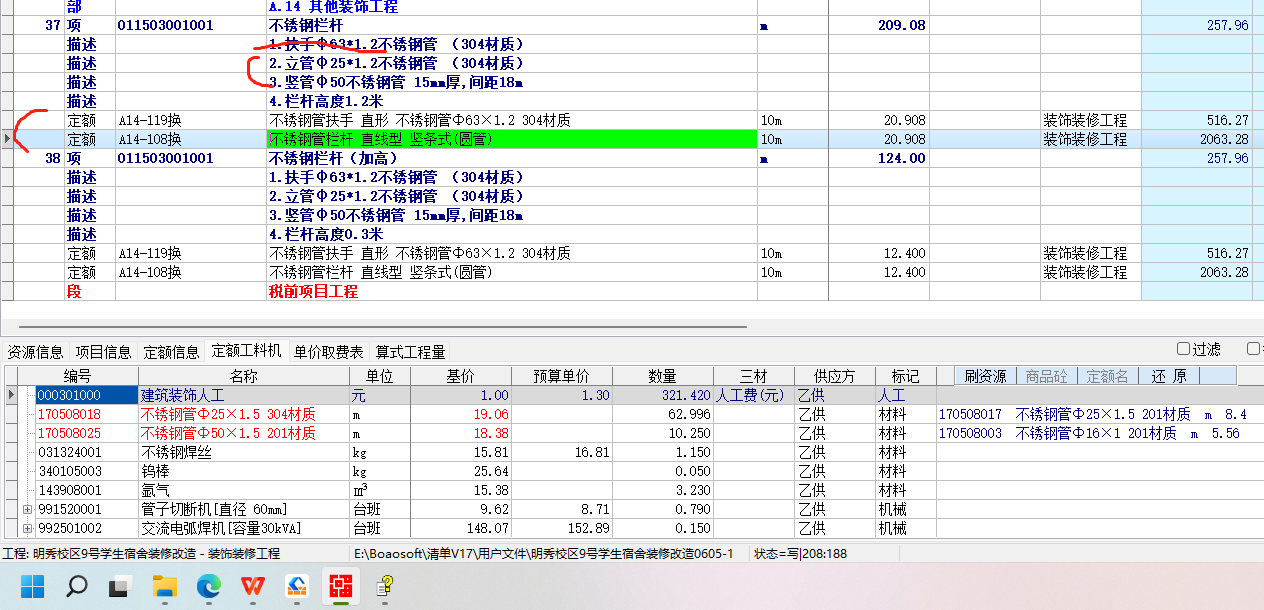The image size is (1264, 610).
Task: Click the 供应方 column header
Action: (835, 376)
